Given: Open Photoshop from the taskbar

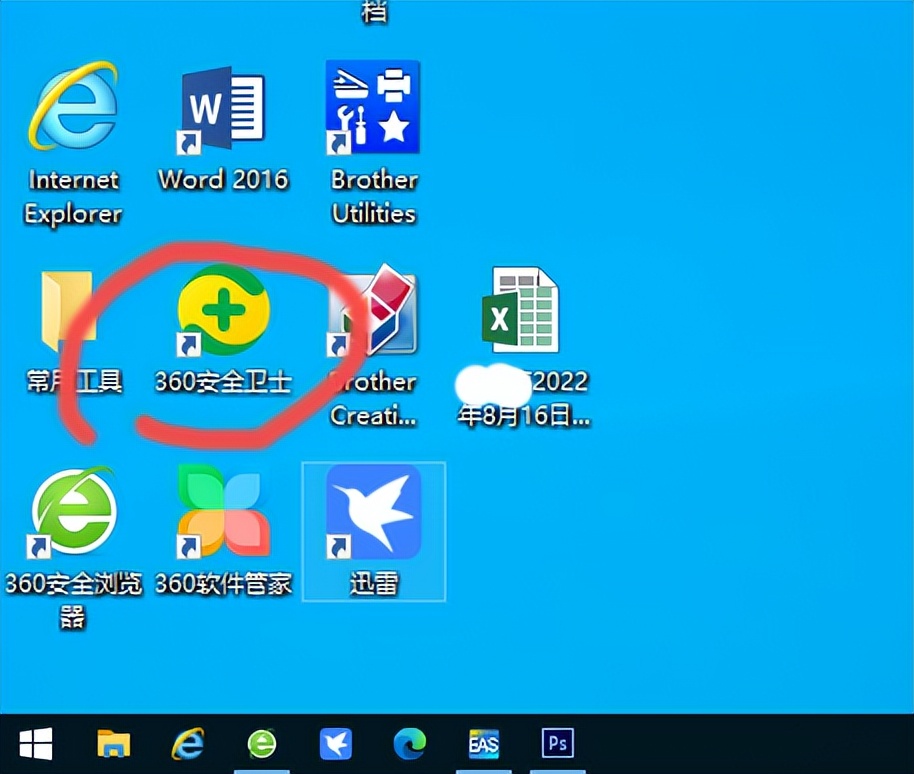Looking at the screenshot, I should pos(558,743).
